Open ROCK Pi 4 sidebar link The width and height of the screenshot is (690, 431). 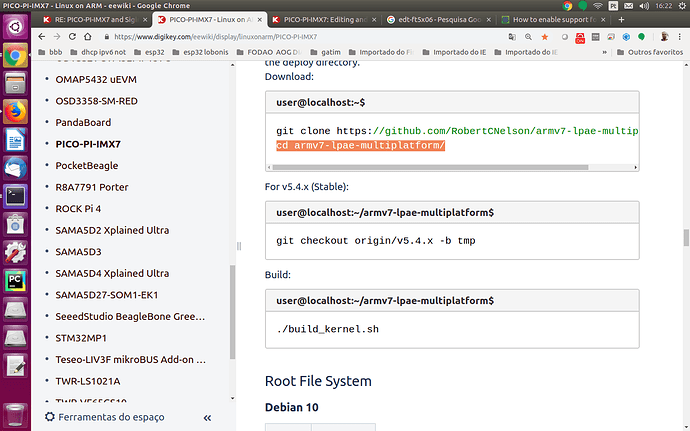pyautogui.click(x=78, y=209)
